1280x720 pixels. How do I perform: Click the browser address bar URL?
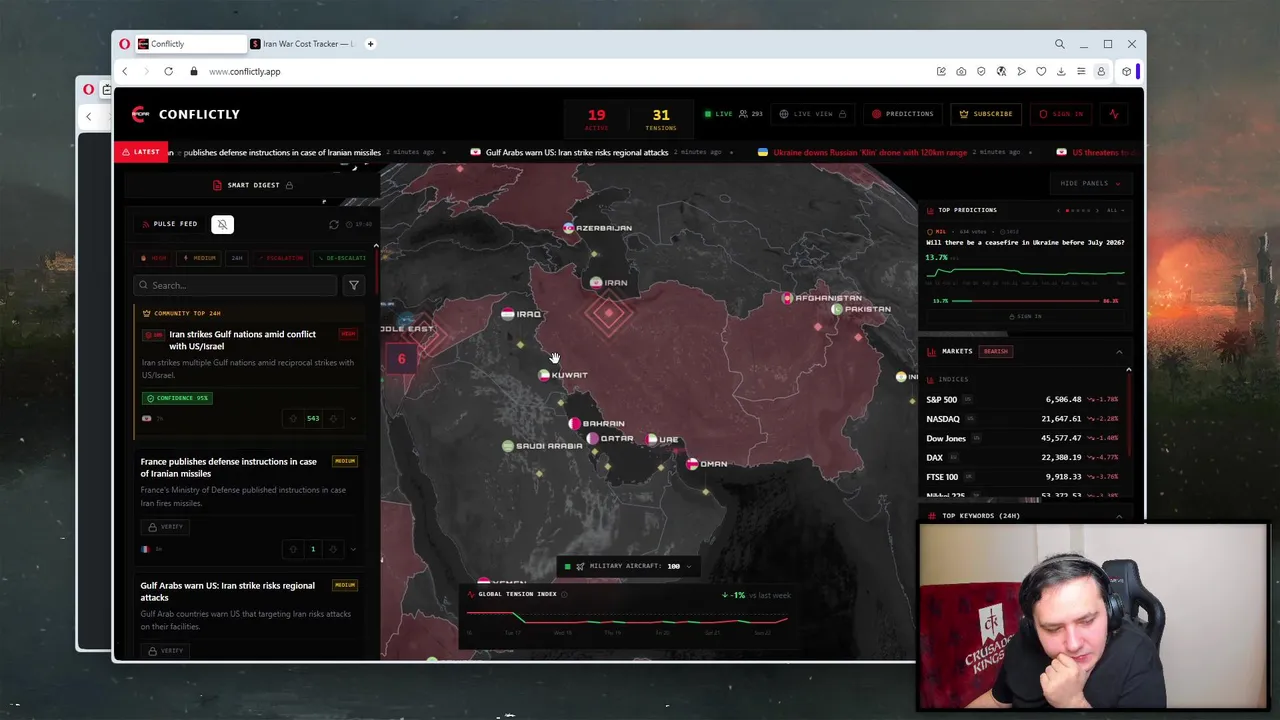(x=244, y=72)
